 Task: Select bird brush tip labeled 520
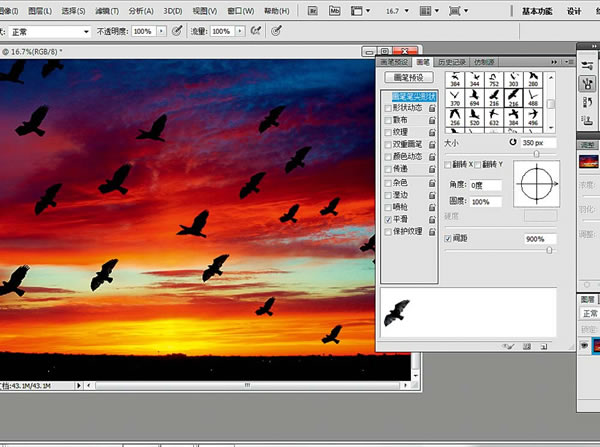[x=474, y=117]
